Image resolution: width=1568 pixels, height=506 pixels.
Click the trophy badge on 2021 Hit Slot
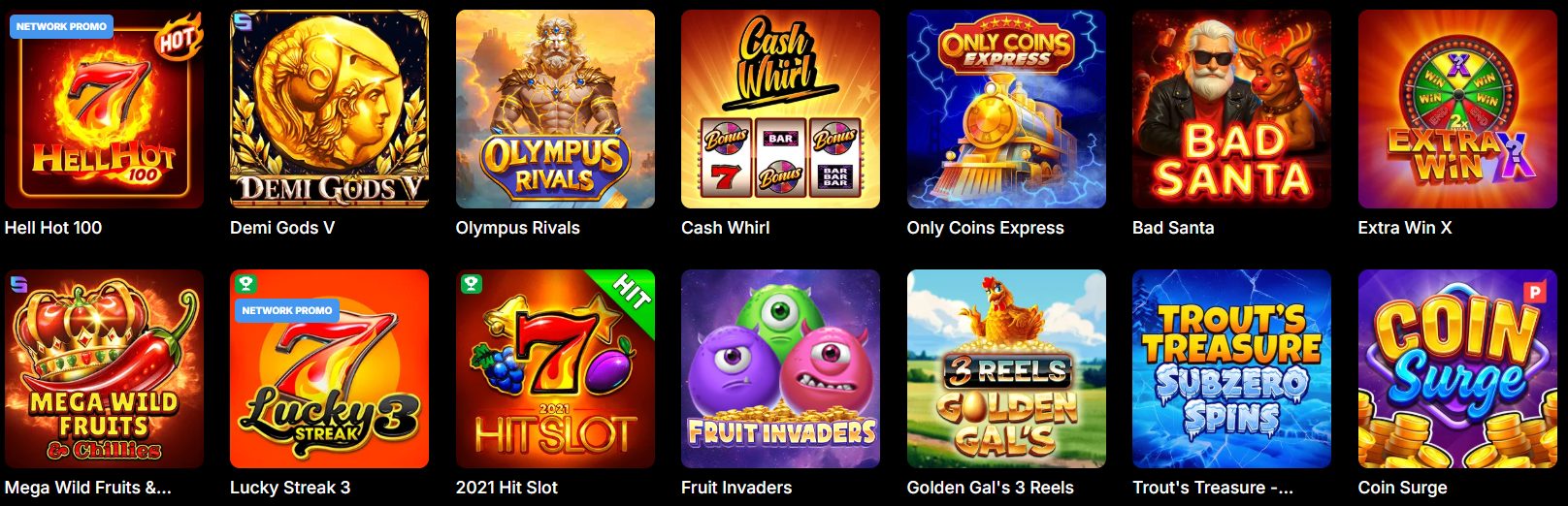tap(472, 284)
